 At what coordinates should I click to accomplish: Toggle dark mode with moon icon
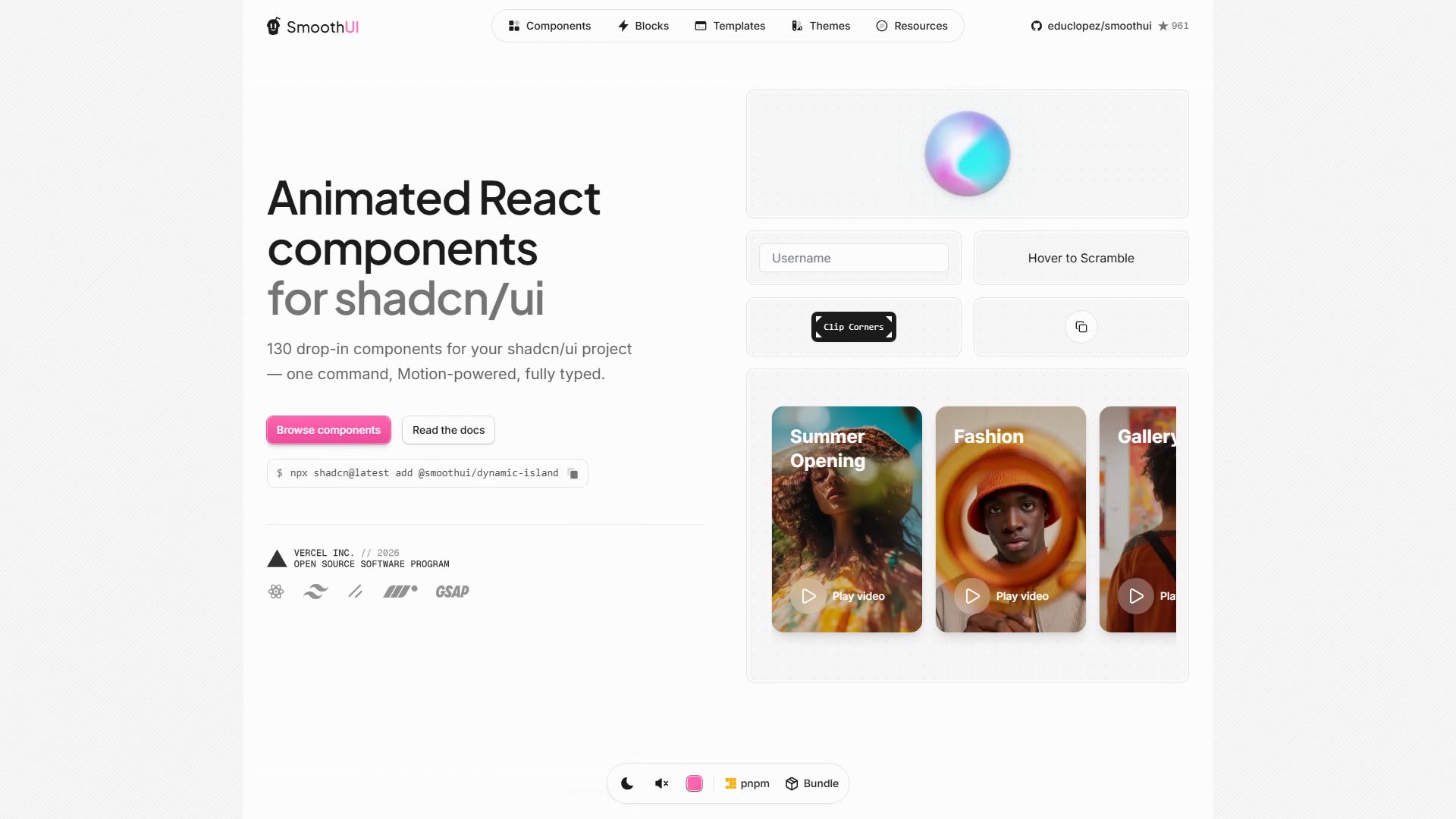[x=627, y=783]
